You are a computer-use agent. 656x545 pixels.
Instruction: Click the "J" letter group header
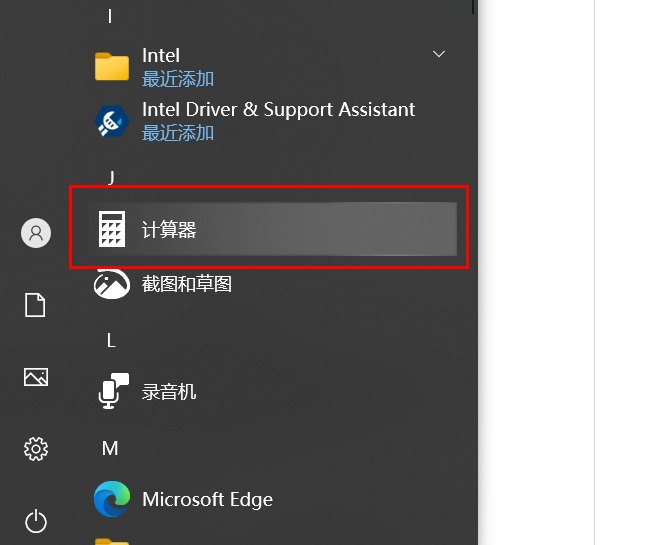111,177
